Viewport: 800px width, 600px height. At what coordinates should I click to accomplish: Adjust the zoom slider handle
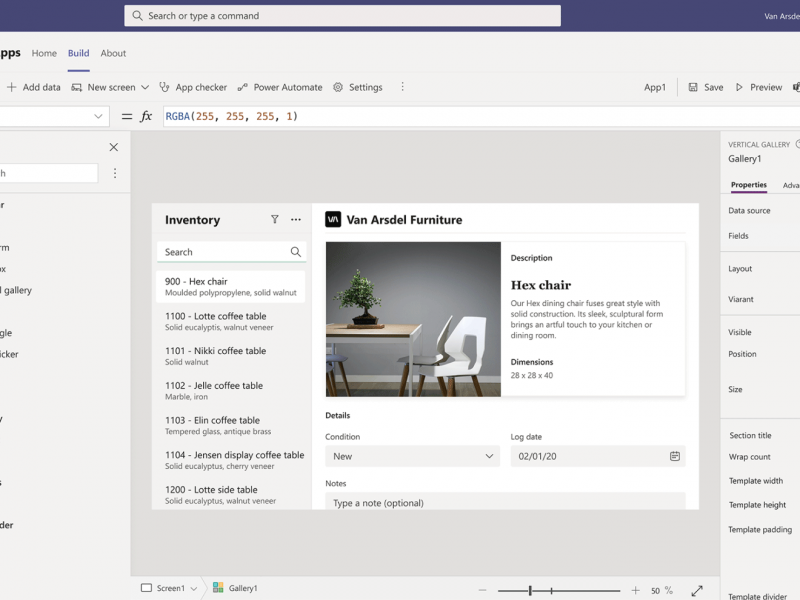[x=530, y=590]
